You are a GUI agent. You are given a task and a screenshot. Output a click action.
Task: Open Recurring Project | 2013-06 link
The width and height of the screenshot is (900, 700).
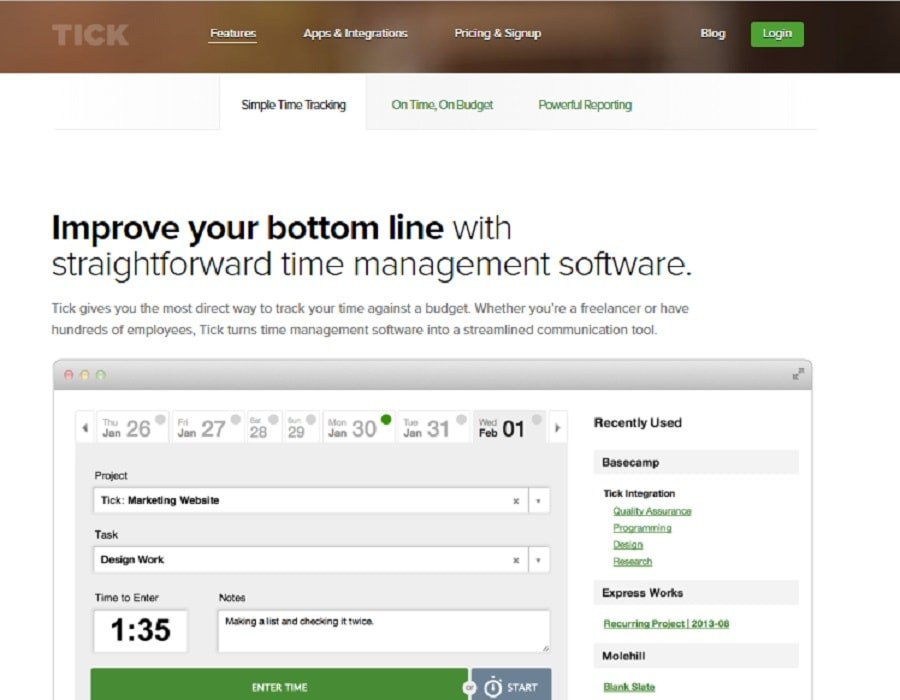click(666, 623)
